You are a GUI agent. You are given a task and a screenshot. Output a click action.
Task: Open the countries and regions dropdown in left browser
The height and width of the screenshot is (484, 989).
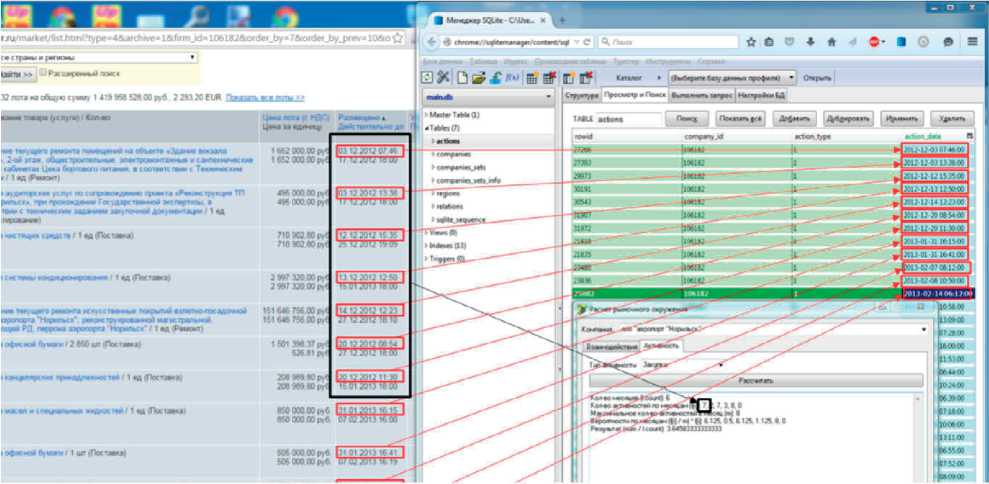coord(98,57)
